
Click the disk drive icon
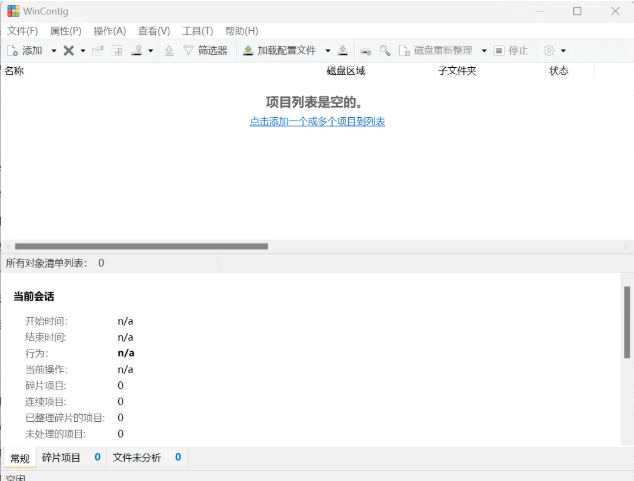coord(366,51)
